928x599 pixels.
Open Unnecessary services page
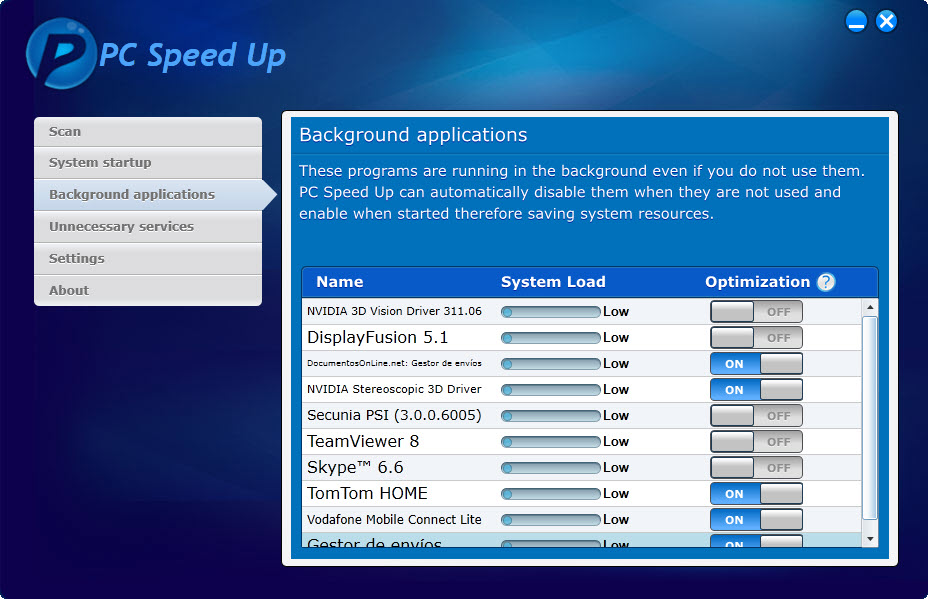pos(148,227)
